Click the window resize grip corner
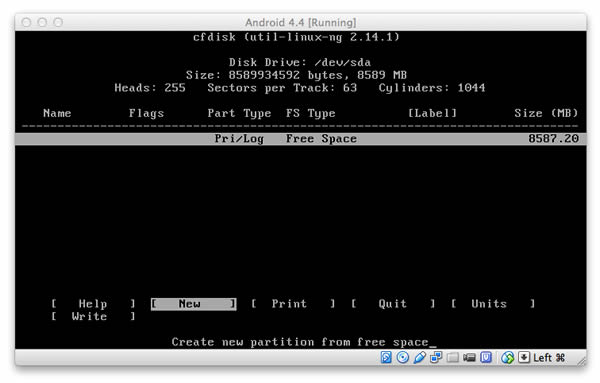The image size is (600, 383). coord(582,360)
